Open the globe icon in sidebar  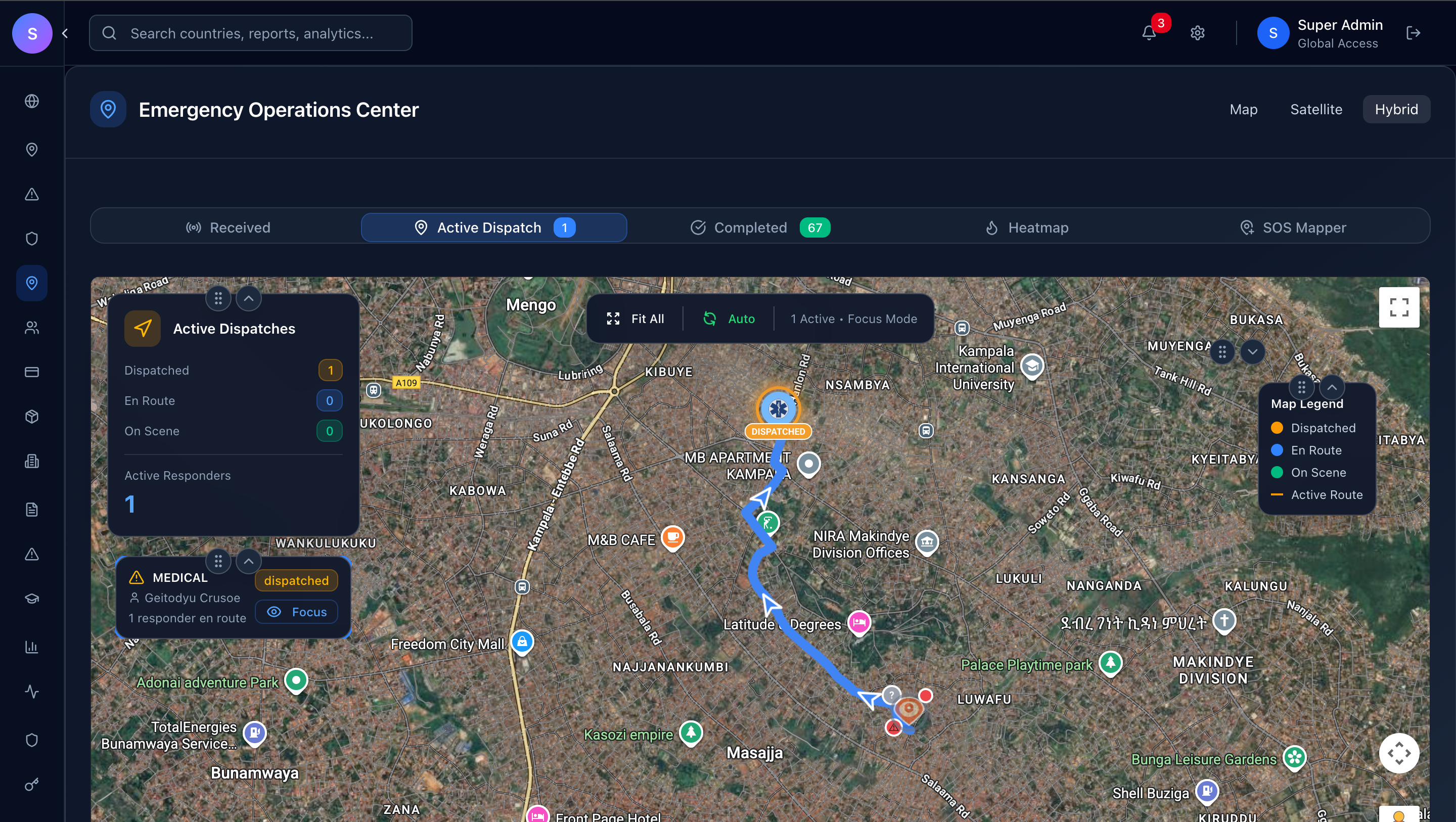pyautogui.click(x=32, y=101)
